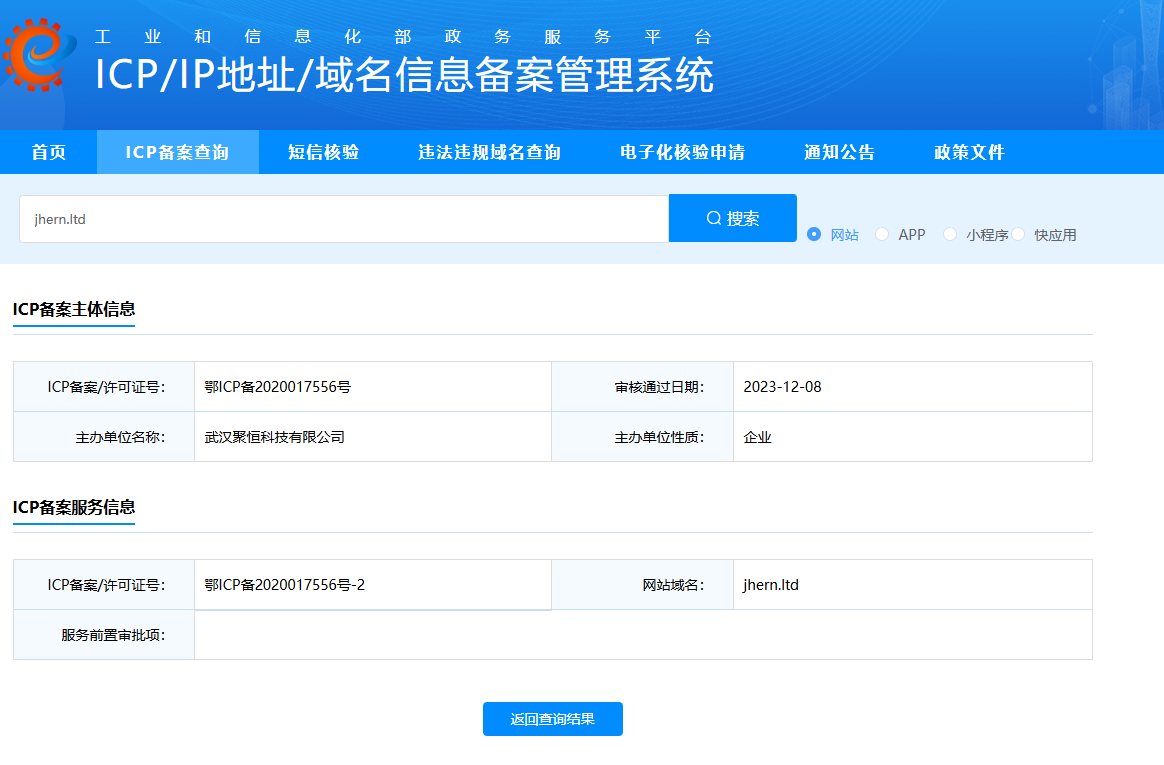Select the 网站 radio button

pos(814,234)
